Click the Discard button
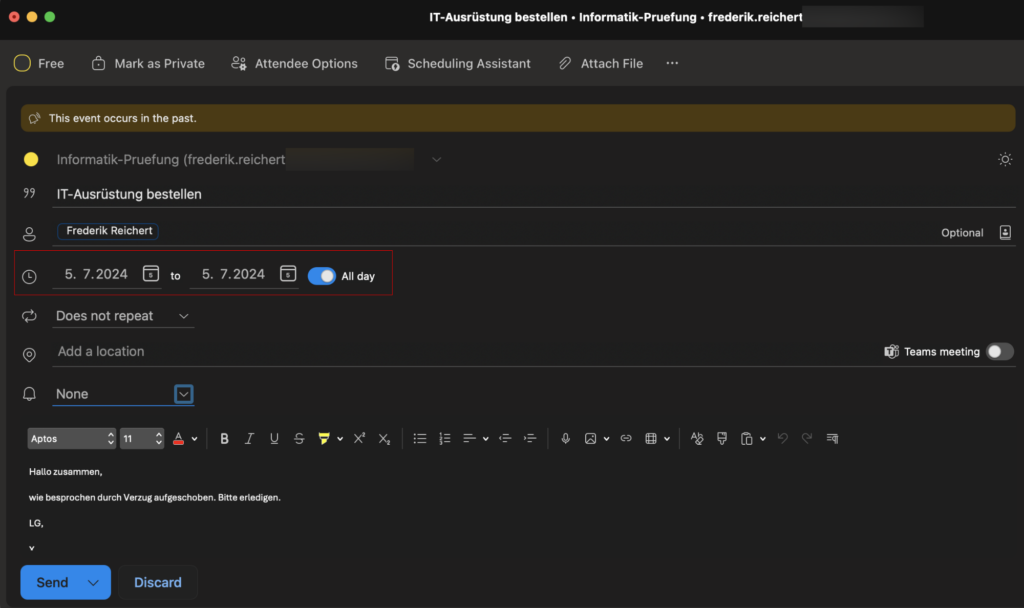Screen dimensions: 1024x608 point(158,582)
